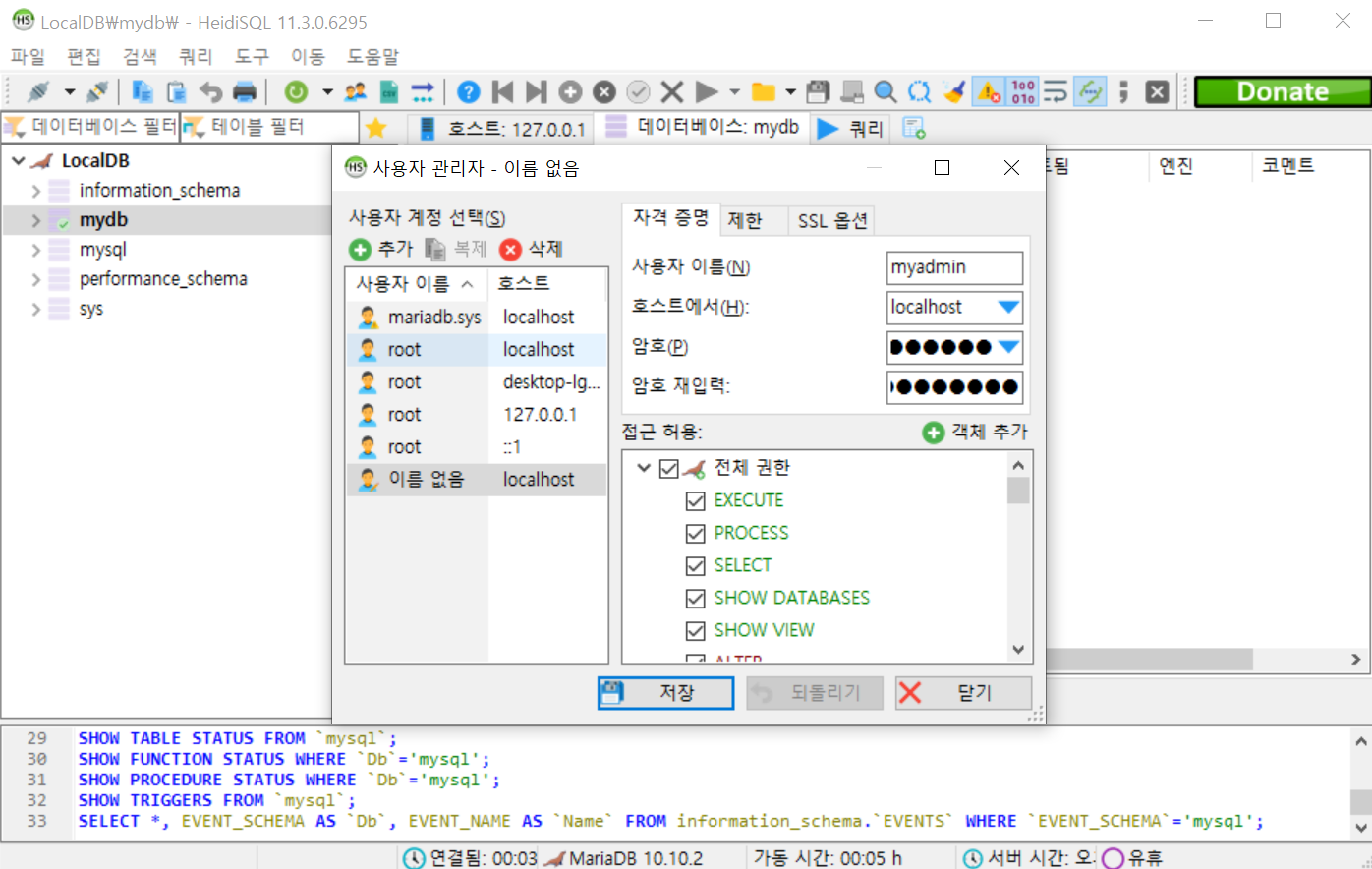Open the user manager people icon

click(x=356, y=92)
